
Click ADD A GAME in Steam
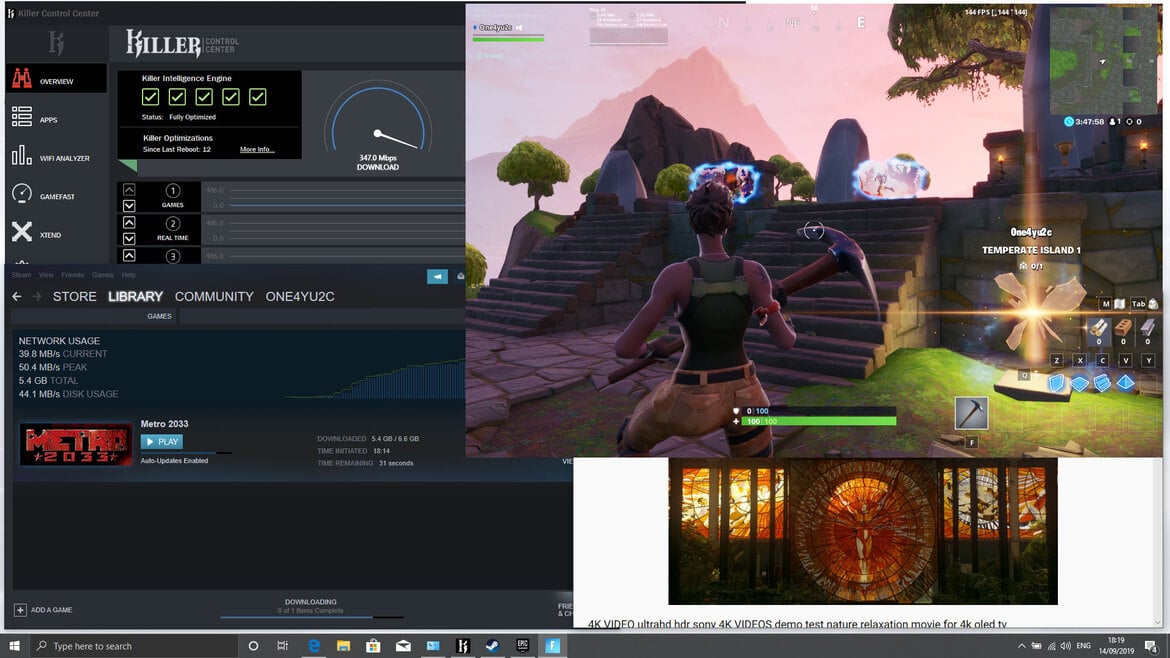tap(43, 610)
